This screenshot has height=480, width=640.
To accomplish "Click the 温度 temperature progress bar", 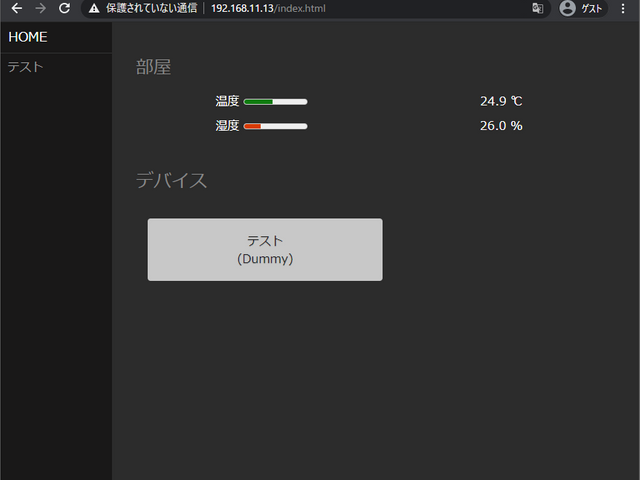I will coord(276,102).
